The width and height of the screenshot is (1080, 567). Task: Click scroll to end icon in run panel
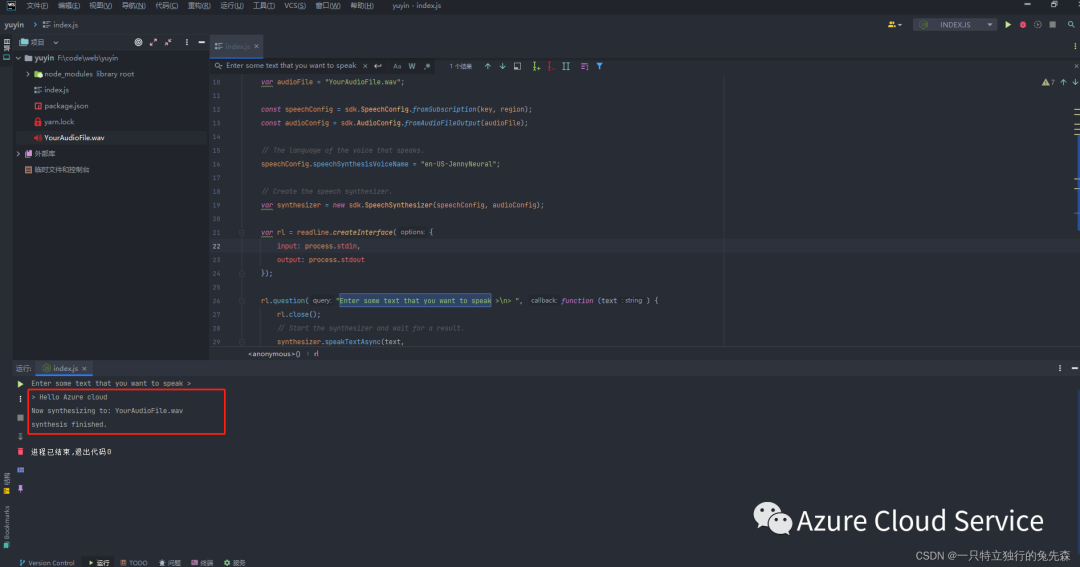point(20,435)
